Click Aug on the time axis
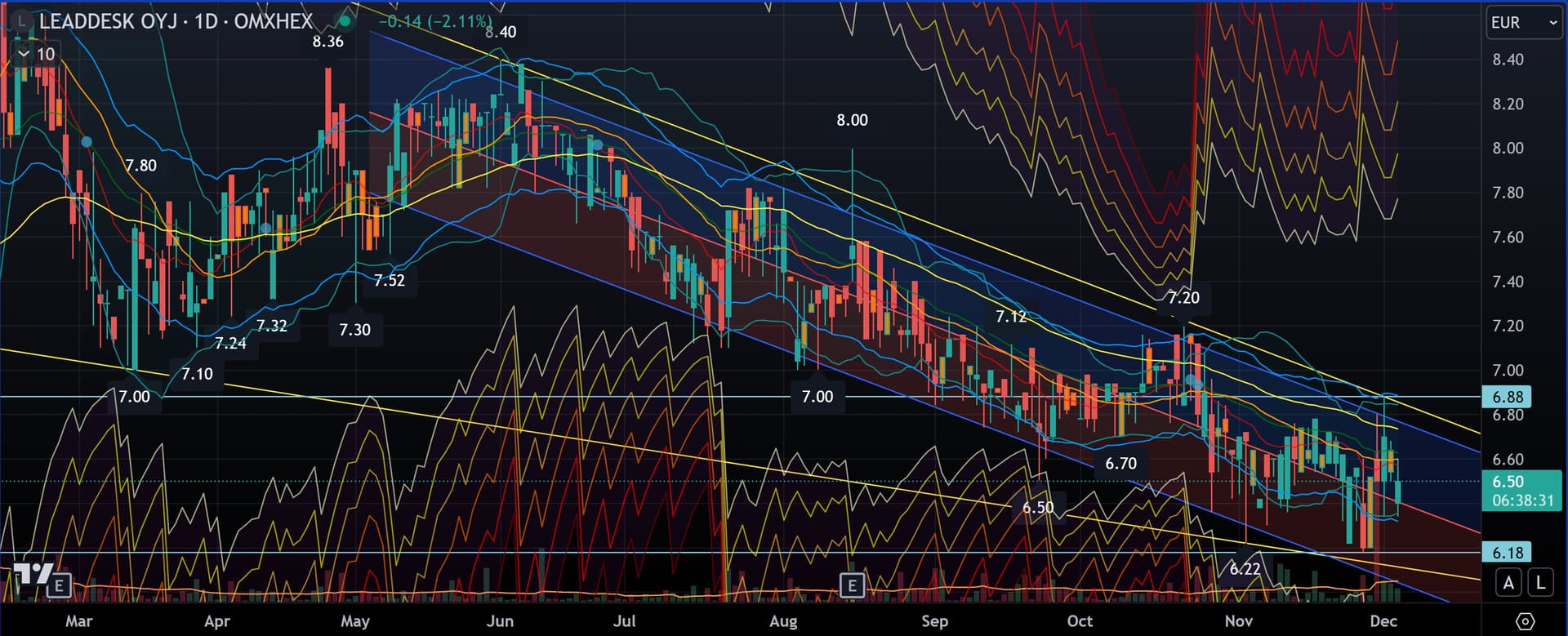Viewport: 1568px width, 636px height. point(783,621)
